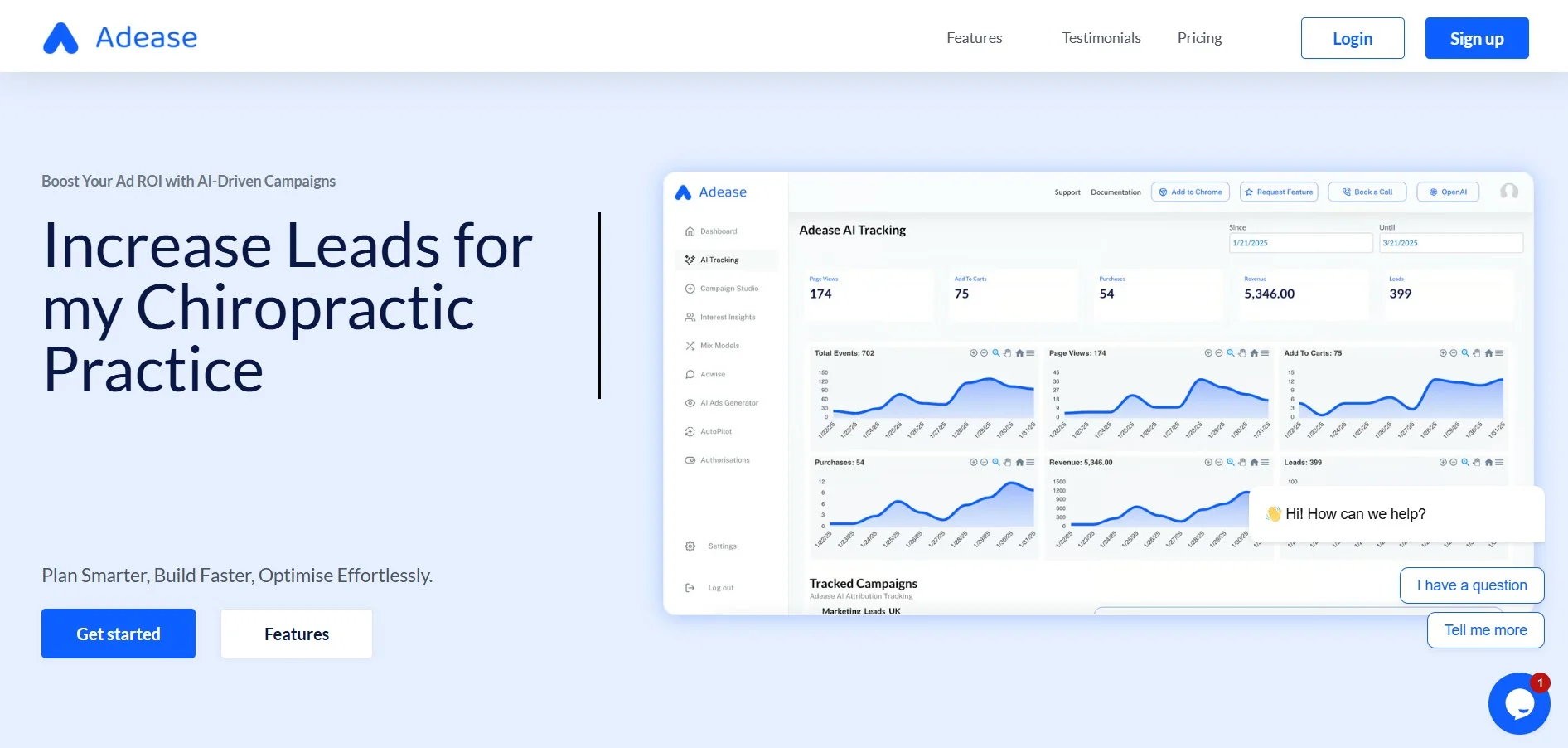Screen dimensions: 1568x748
Task: Click the Campaign Studio sidebar icon
Action: 690,289
